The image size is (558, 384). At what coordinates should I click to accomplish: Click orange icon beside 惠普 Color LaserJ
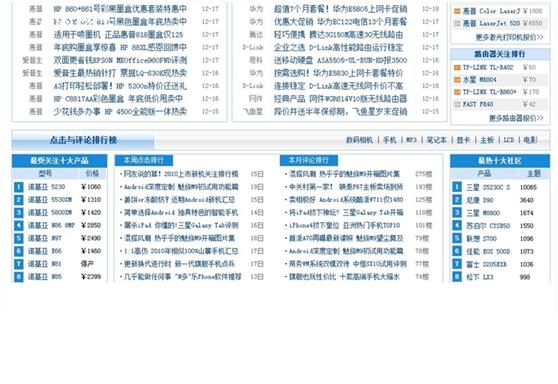(457, 11)
